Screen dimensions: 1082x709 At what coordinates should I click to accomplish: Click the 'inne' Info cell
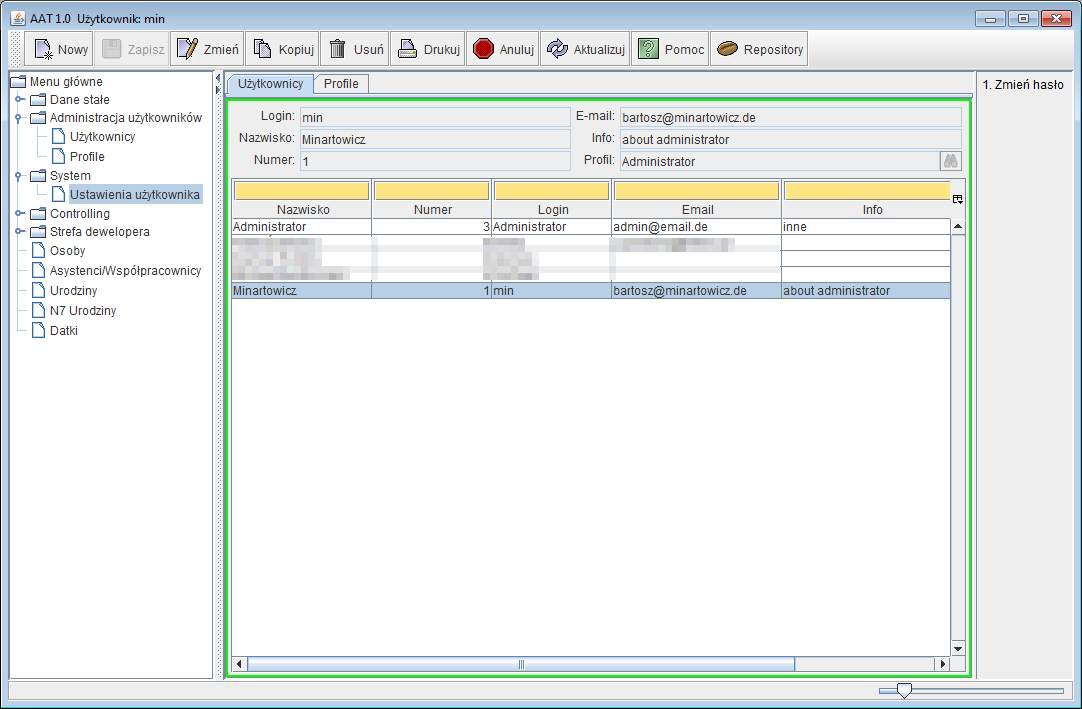click(x=866, y=226)
